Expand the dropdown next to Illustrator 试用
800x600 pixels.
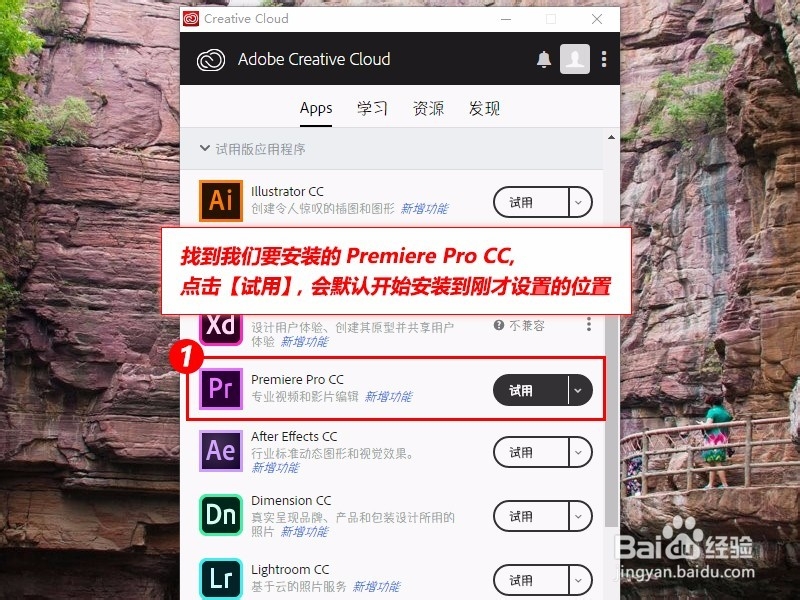(x=577, y=201)
